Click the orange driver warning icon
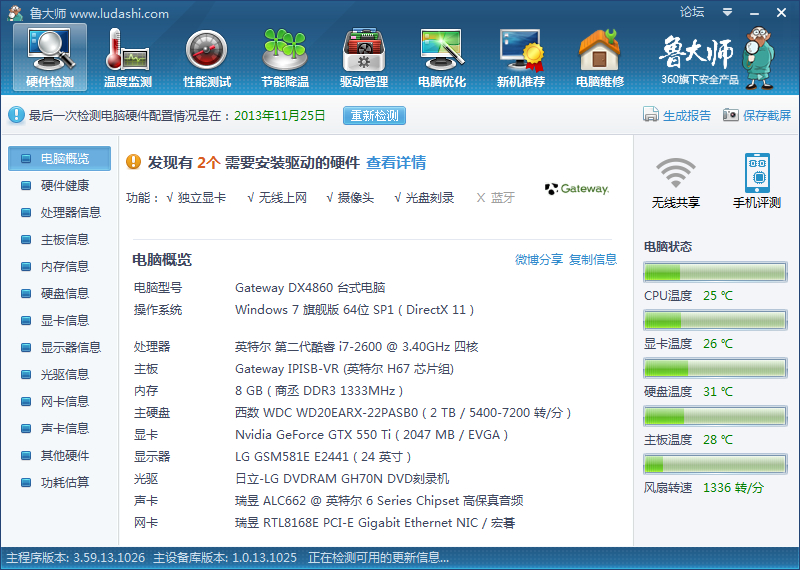The image size is (800, 570). click(x=133, y=162)
